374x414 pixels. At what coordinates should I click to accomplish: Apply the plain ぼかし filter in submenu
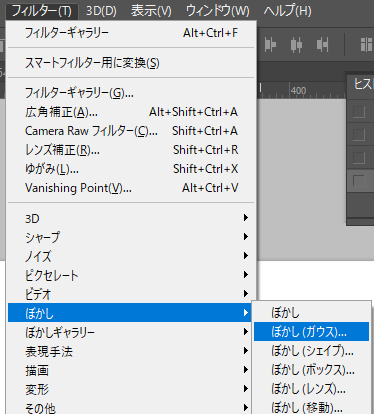click(x=311, y=313)
